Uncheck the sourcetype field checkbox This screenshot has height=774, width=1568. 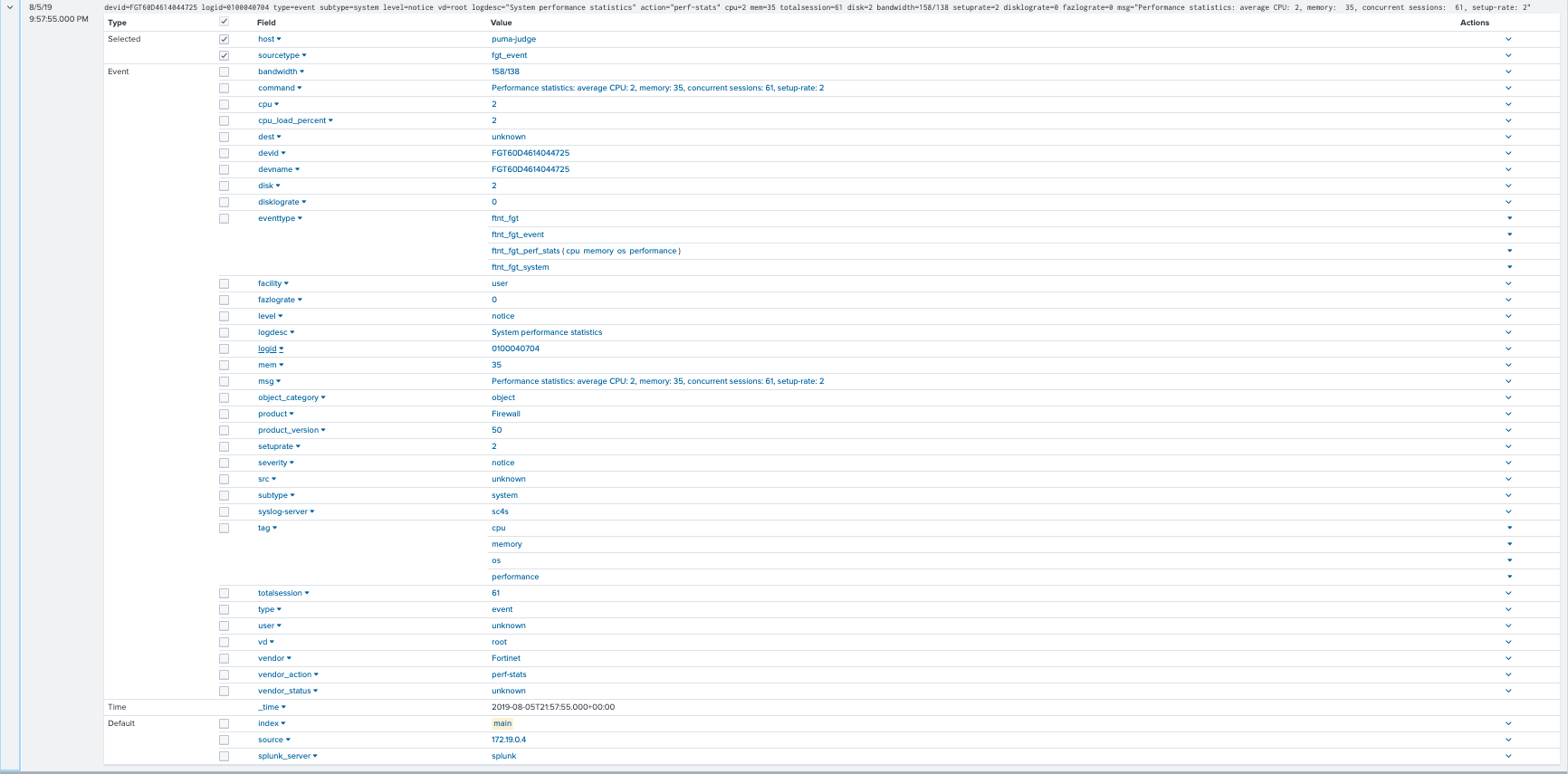click(x=224, y=55)
